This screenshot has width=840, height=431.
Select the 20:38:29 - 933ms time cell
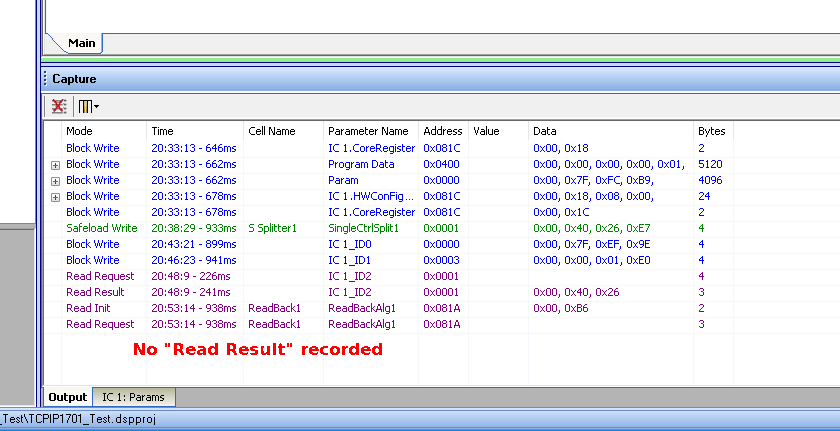coord(193,228)
